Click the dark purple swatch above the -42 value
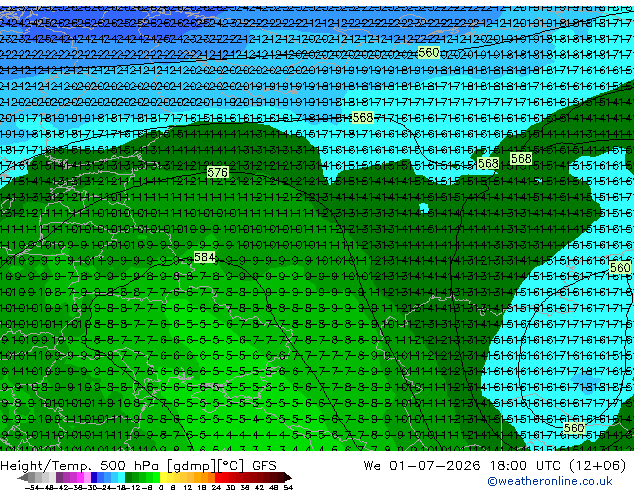This screenshot has width=634, height=490. (x=59, y=478)
